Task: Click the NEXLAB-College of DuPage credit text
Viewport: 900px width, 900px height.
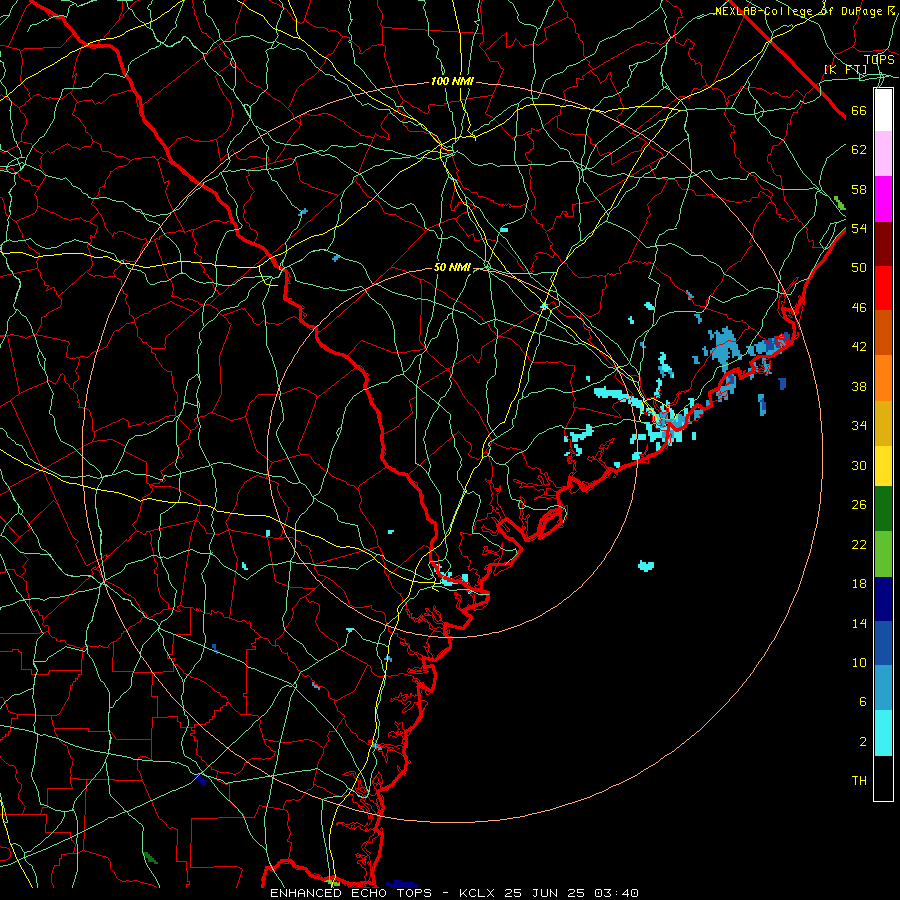Action: [x=804, y=11]
